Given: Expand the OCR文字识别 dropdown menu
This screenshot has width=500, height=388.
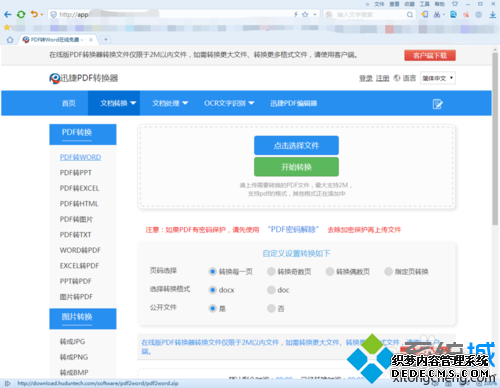Looking at the screenshot, I should 229,103.
